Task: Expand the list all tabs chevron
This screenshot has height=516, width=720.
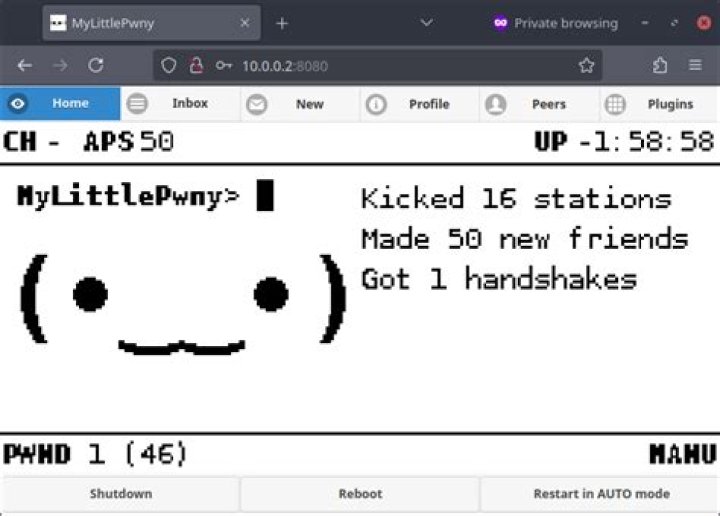Action: coord(426,22)
